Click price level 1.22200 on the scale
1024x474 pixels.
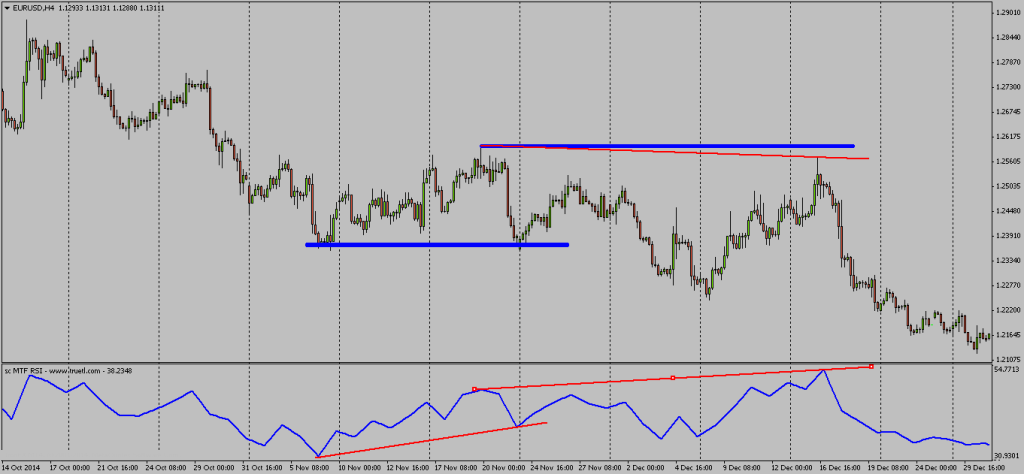click(x=1006, y=310)
